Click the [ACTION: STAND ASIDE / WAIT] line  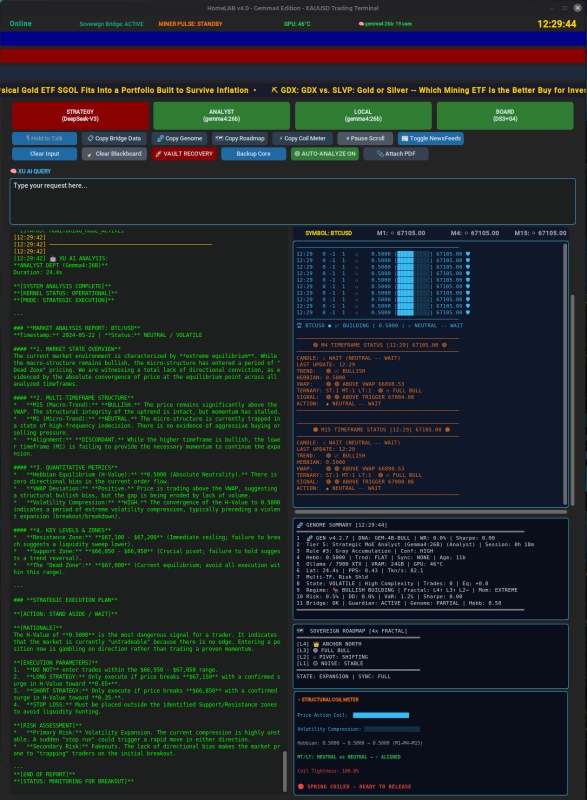pos(65,614)
